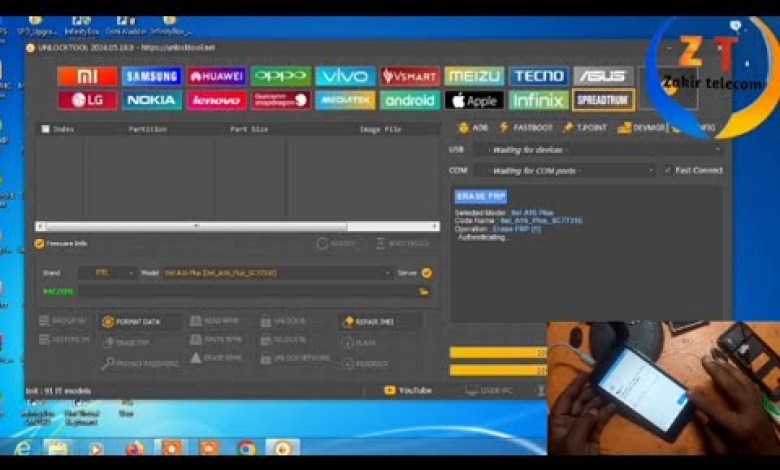This screenshot has width=780, height=470.
Task: Open the COM ports dropdown
Action: [x=565, y=171]
